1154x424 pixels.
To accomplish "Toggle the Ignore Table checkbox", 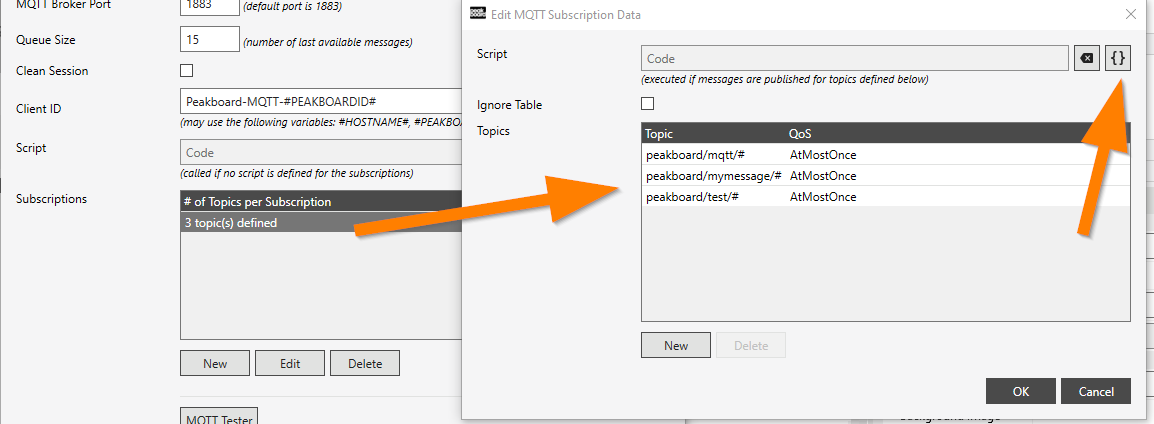I will click(648, 104).
